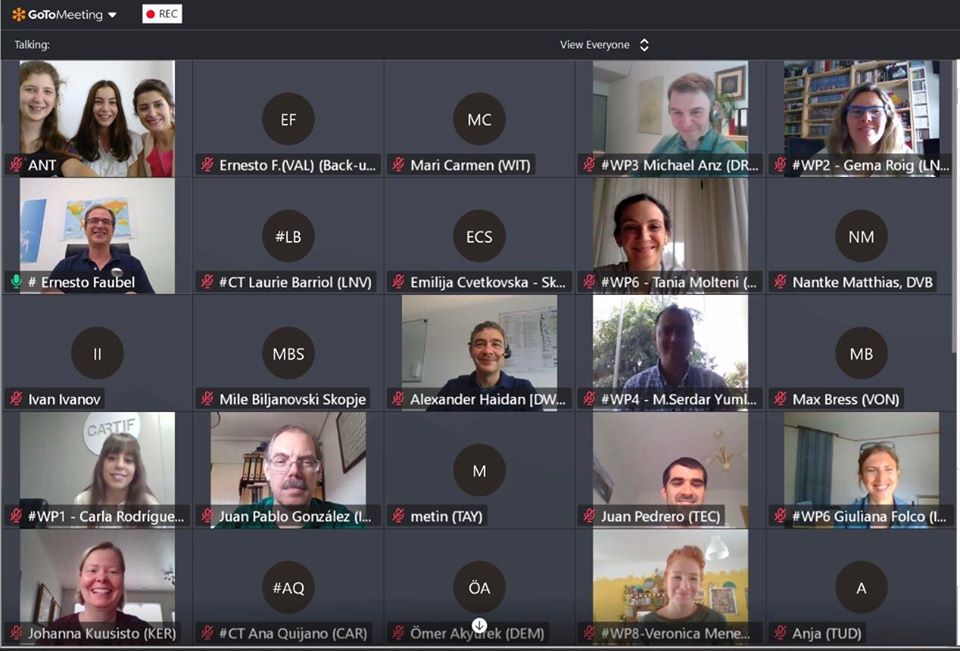Click the REC recording indicator button
Image resolution: width=960 pixels, height=651 pixels.
(162, 14)
